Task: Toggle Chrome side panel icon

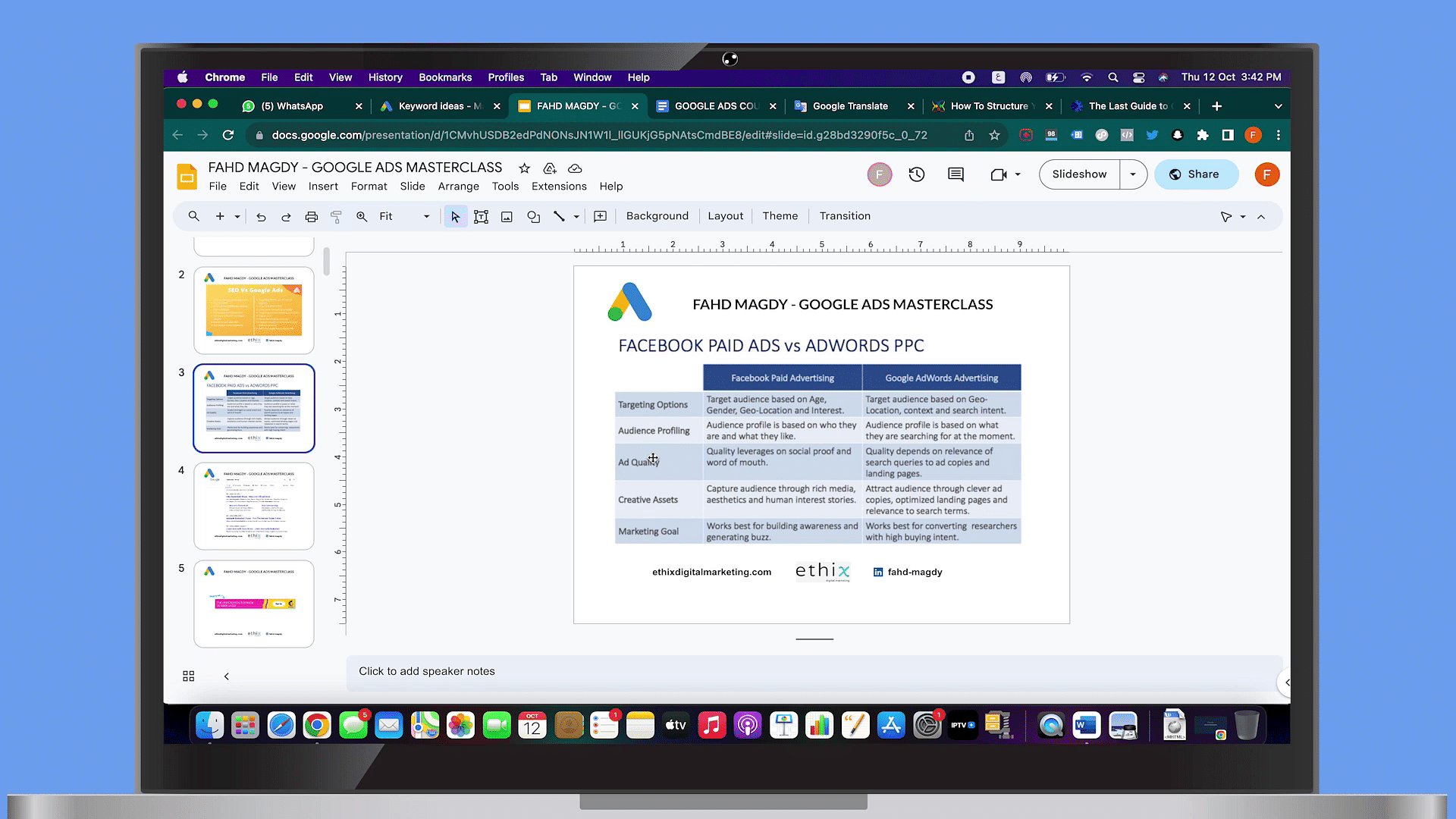Action: point(1228,135)
